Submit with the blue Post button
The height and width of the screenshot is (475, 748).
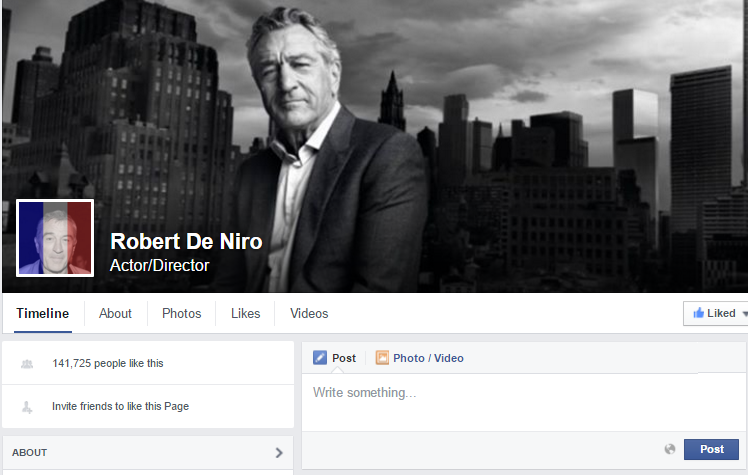(x=711, y=449)
